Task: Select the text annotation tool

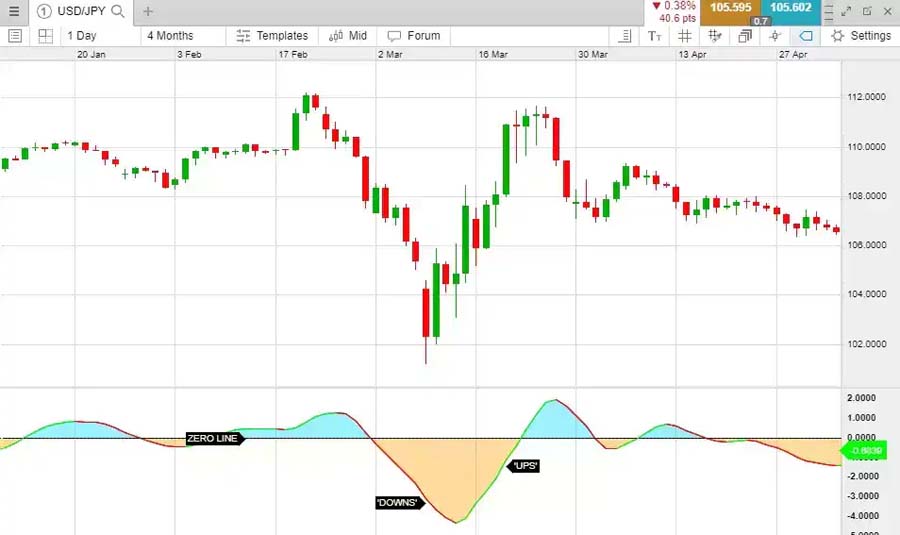Action: 654,36
